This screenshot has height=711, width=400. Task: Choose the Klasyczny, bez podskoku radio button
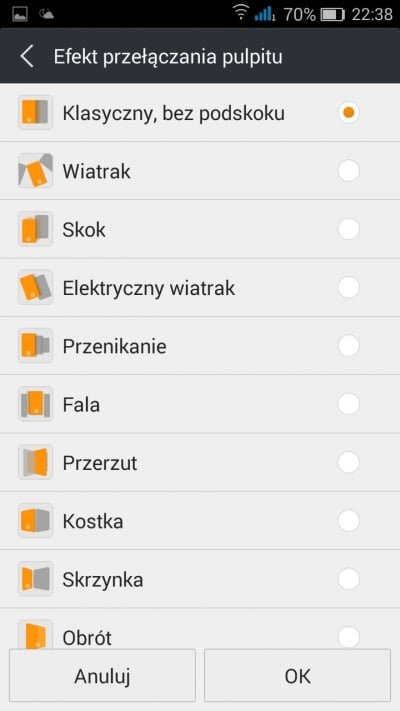[x=348, y=112]
